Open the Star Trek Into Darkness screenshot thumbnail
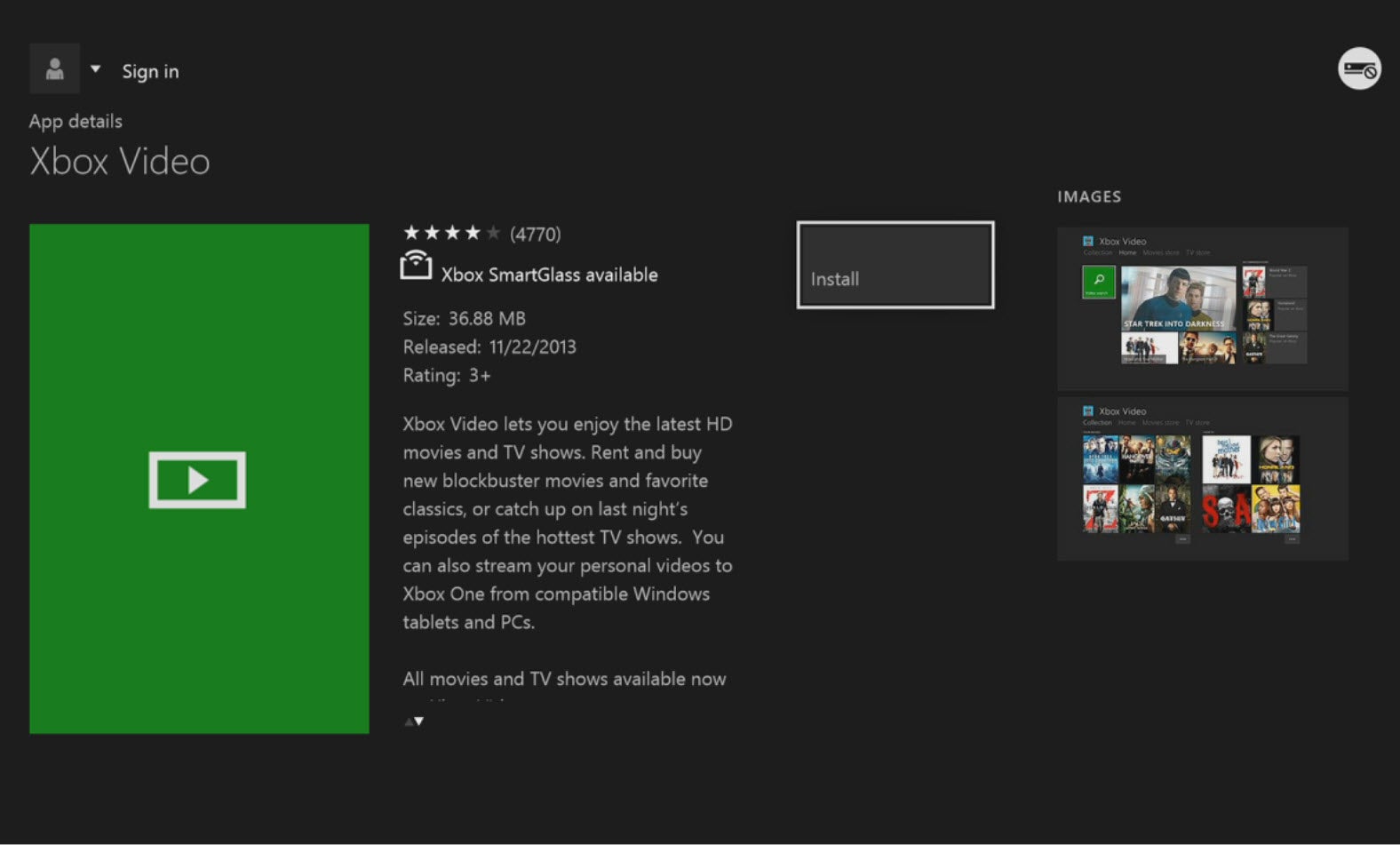This screenshot has height=845, width=1400. pos(1203,308)
